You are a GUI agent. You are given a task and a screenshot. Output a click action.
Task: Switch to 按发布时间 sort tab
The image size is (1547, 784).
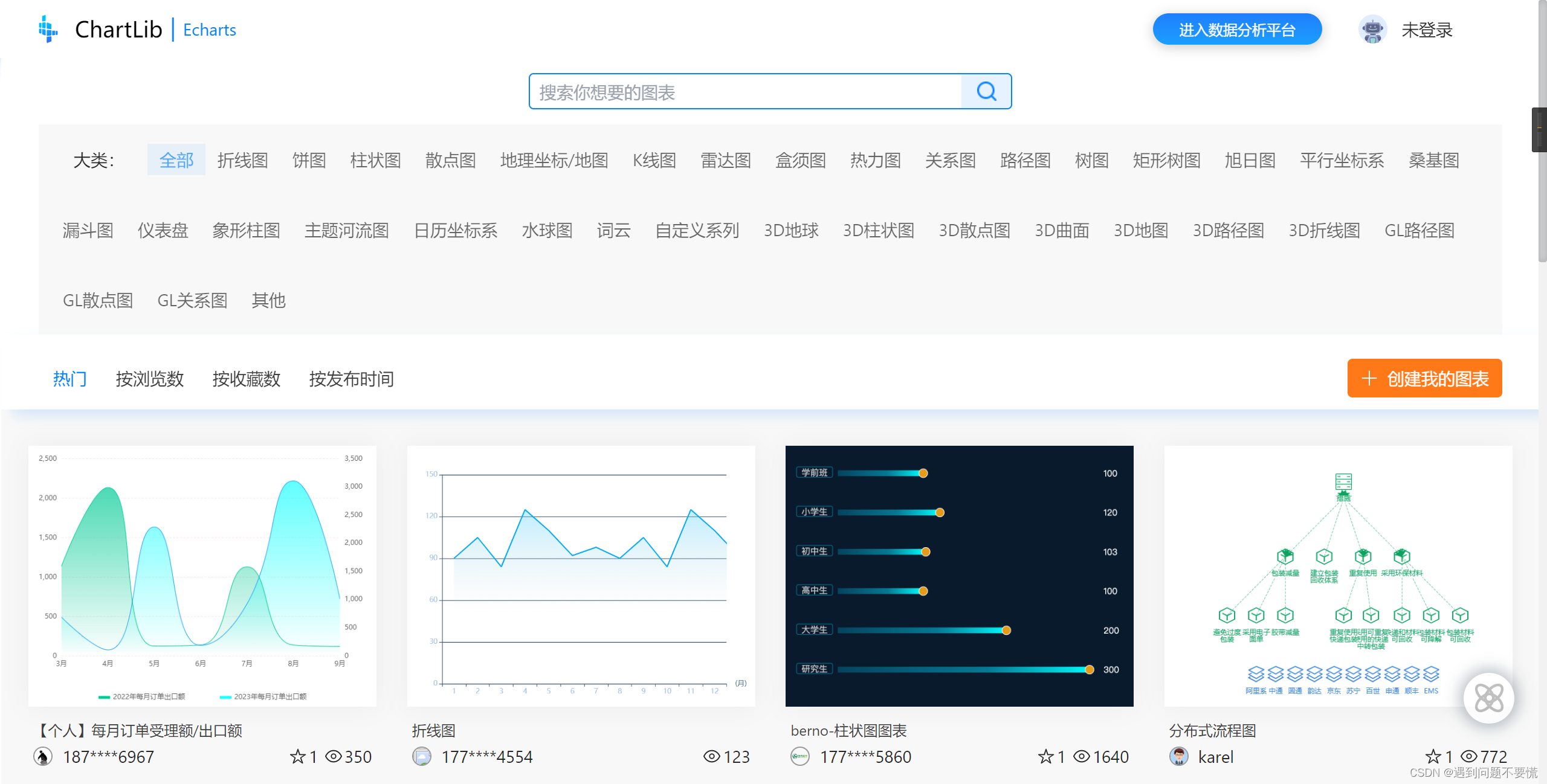pos(351,379)
